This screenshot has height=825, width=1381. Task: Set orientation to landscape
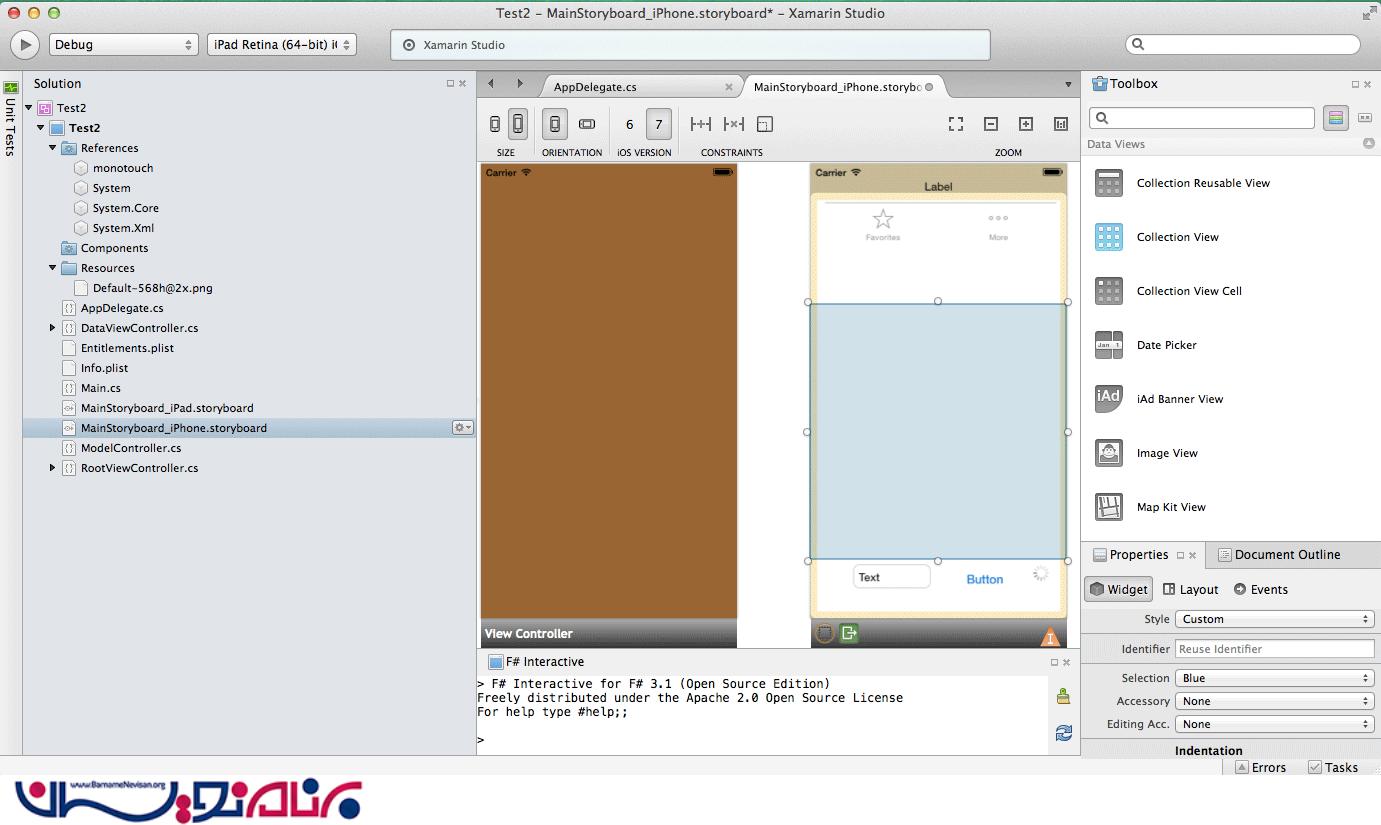click(x=587, y=124)
